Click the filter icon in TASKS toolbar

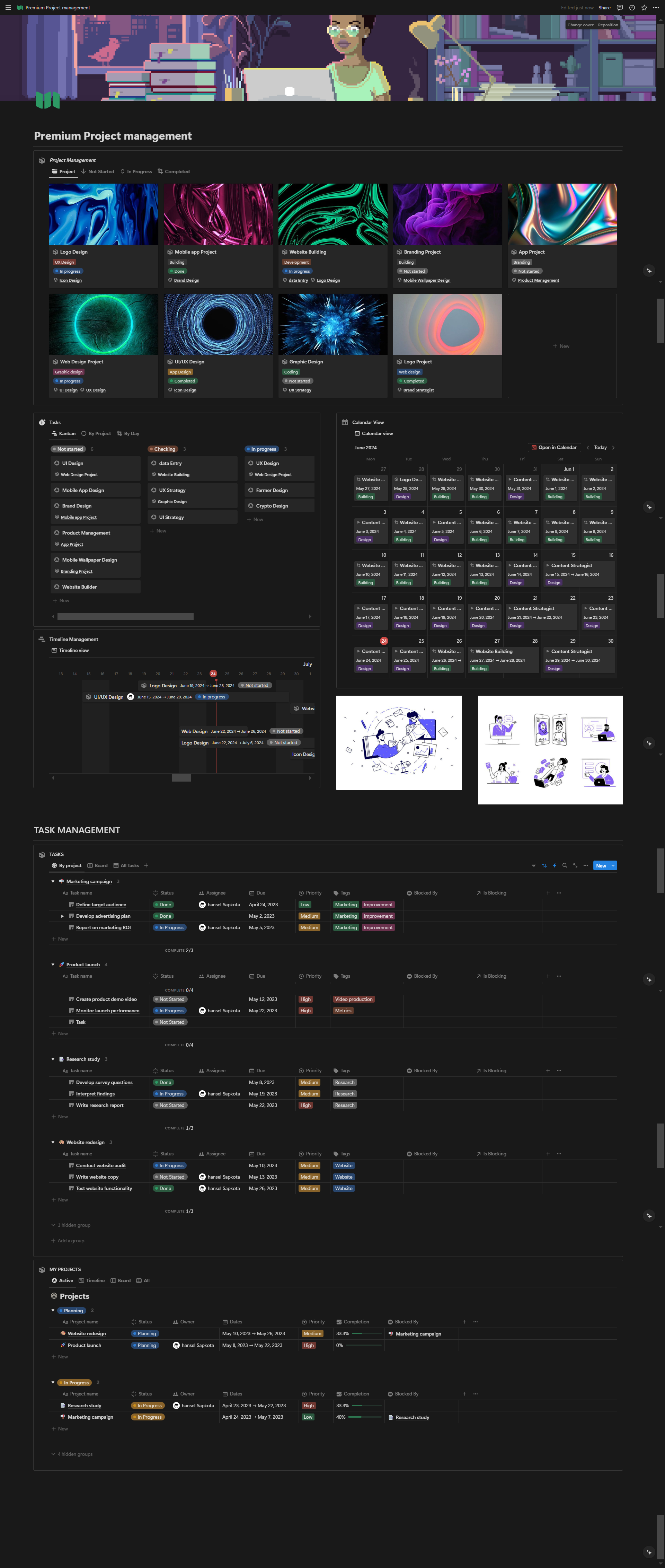click(x=534, y=865)
